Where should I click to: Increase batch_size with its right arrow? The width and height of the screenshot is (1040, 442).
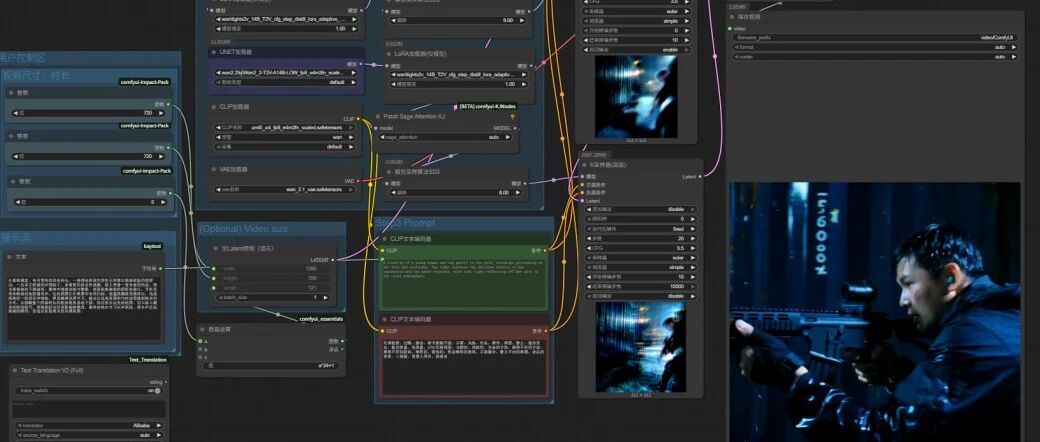[x=326, y=298]
